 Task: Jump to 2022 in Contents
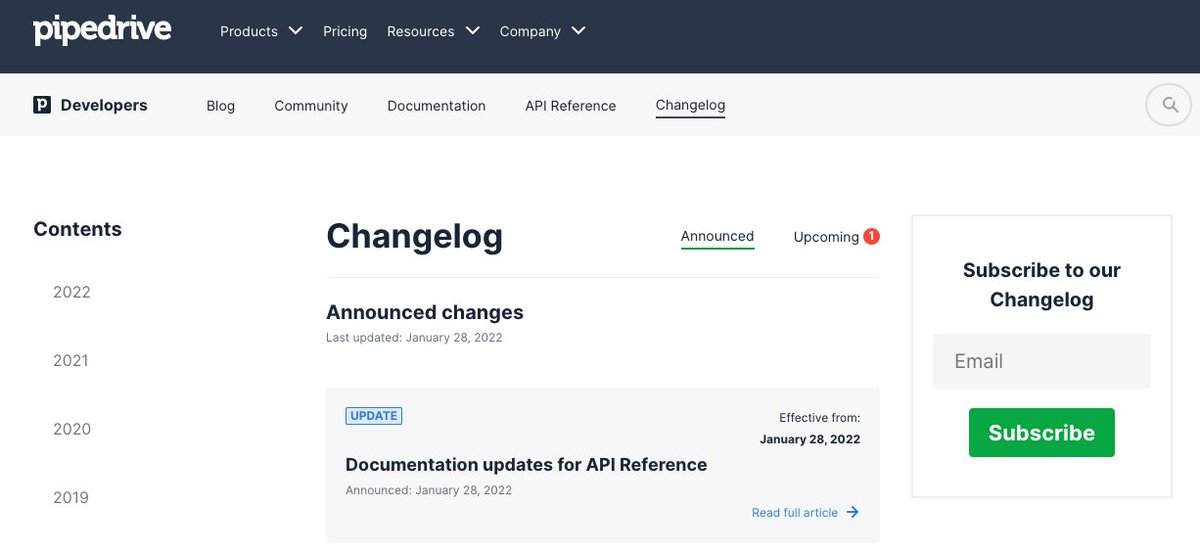pyautogui.click(x=72, y=292)
